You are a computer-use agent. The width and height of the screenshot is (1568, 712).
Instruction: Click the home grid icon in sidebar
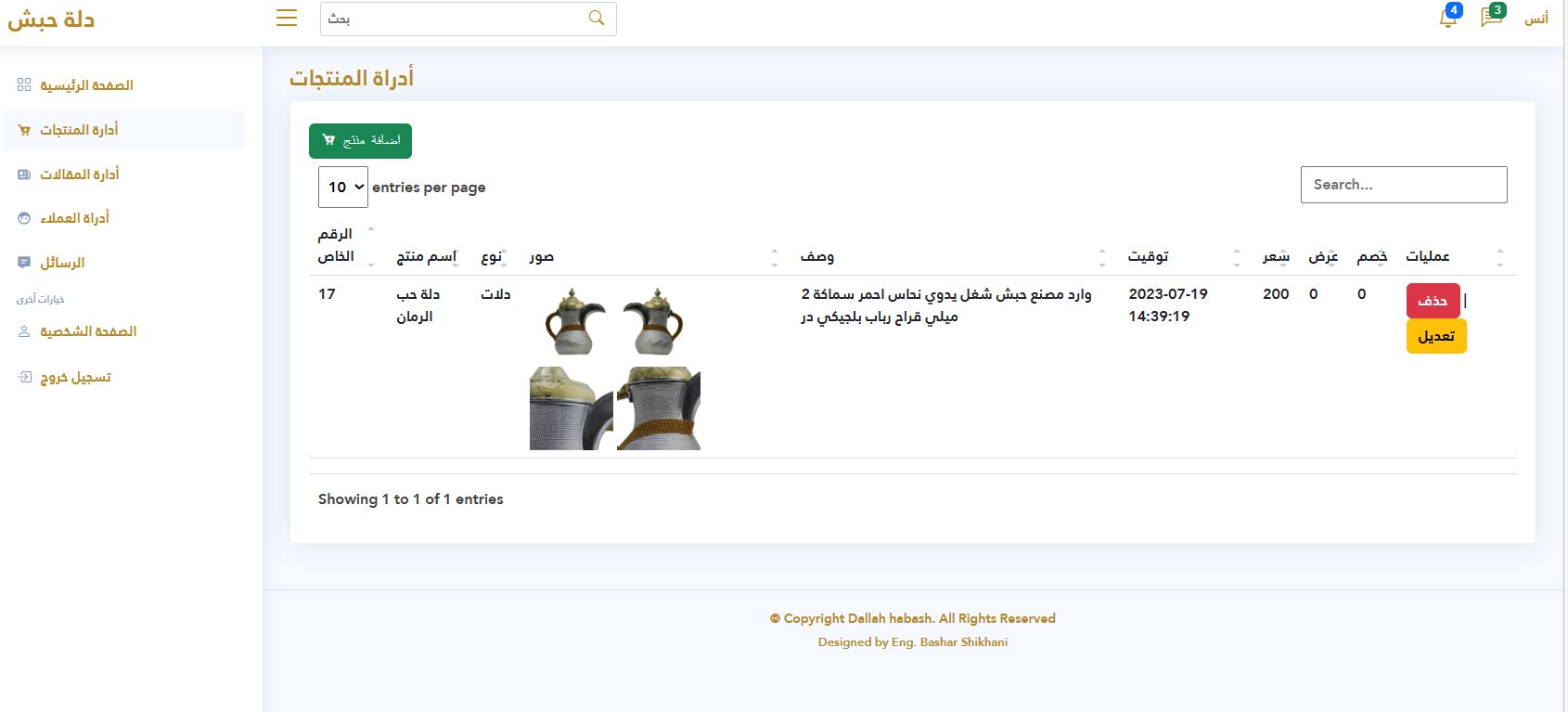[x=24, y=84]
